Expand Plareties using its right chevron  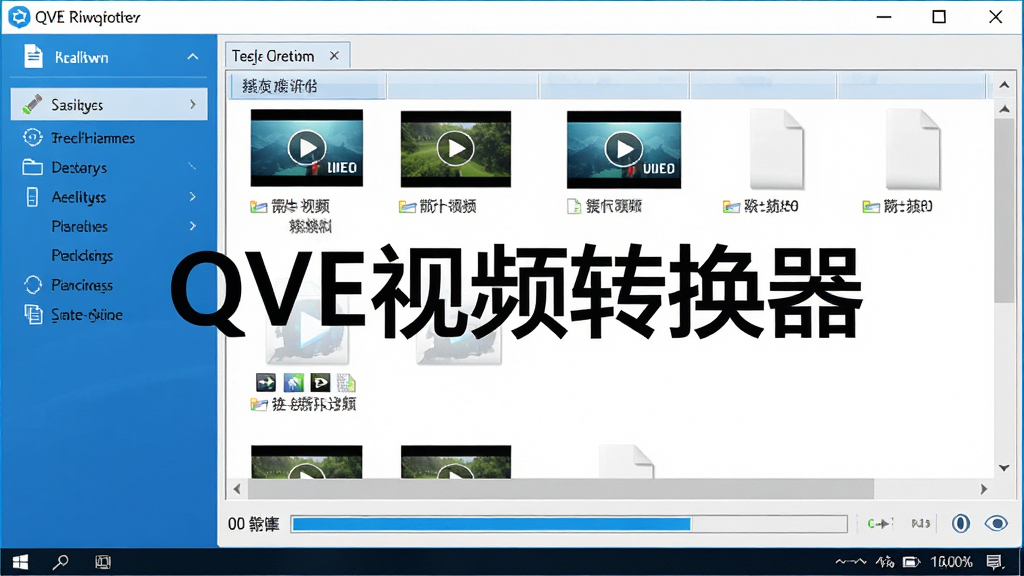[x=193, y=226]
